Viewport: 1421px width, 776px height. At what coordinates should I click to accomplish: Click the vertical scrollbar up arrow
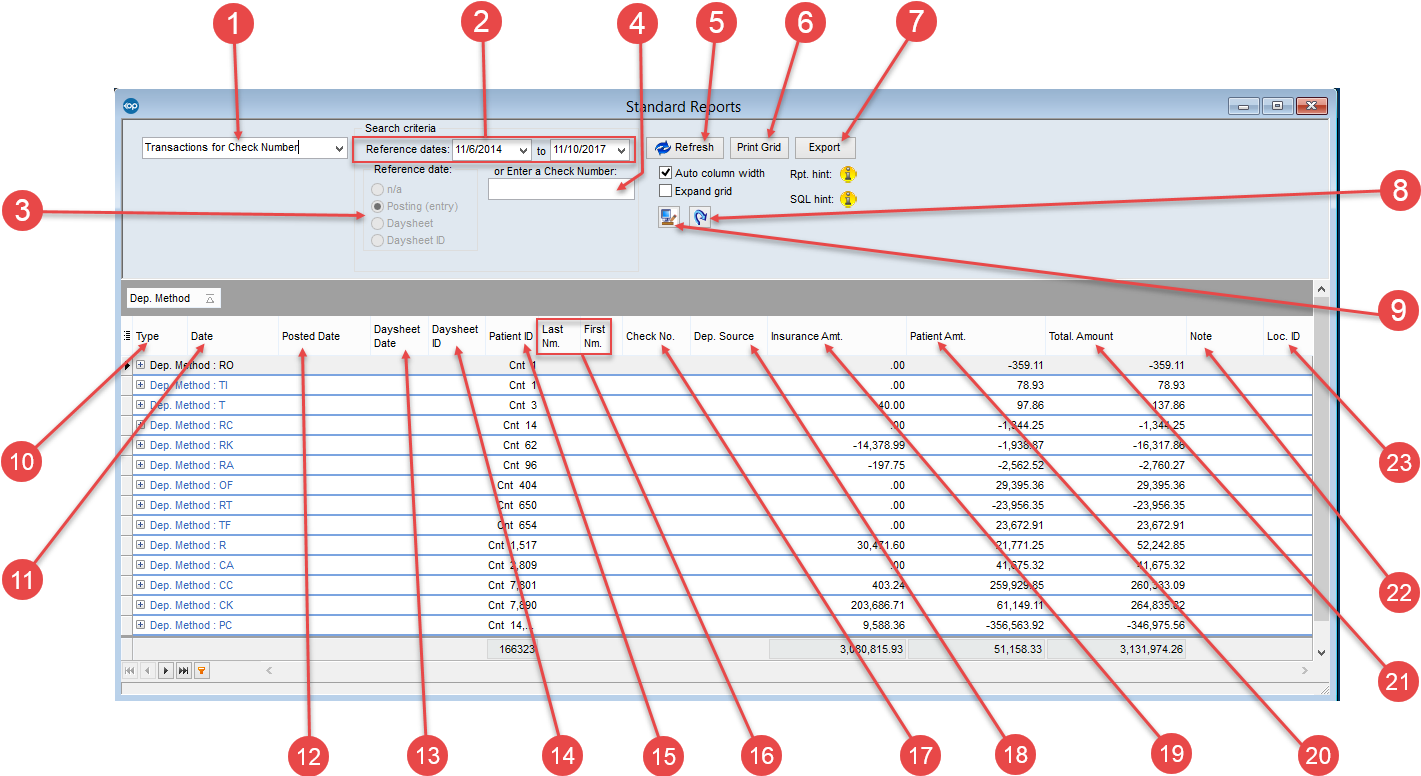pos(1320,289)
